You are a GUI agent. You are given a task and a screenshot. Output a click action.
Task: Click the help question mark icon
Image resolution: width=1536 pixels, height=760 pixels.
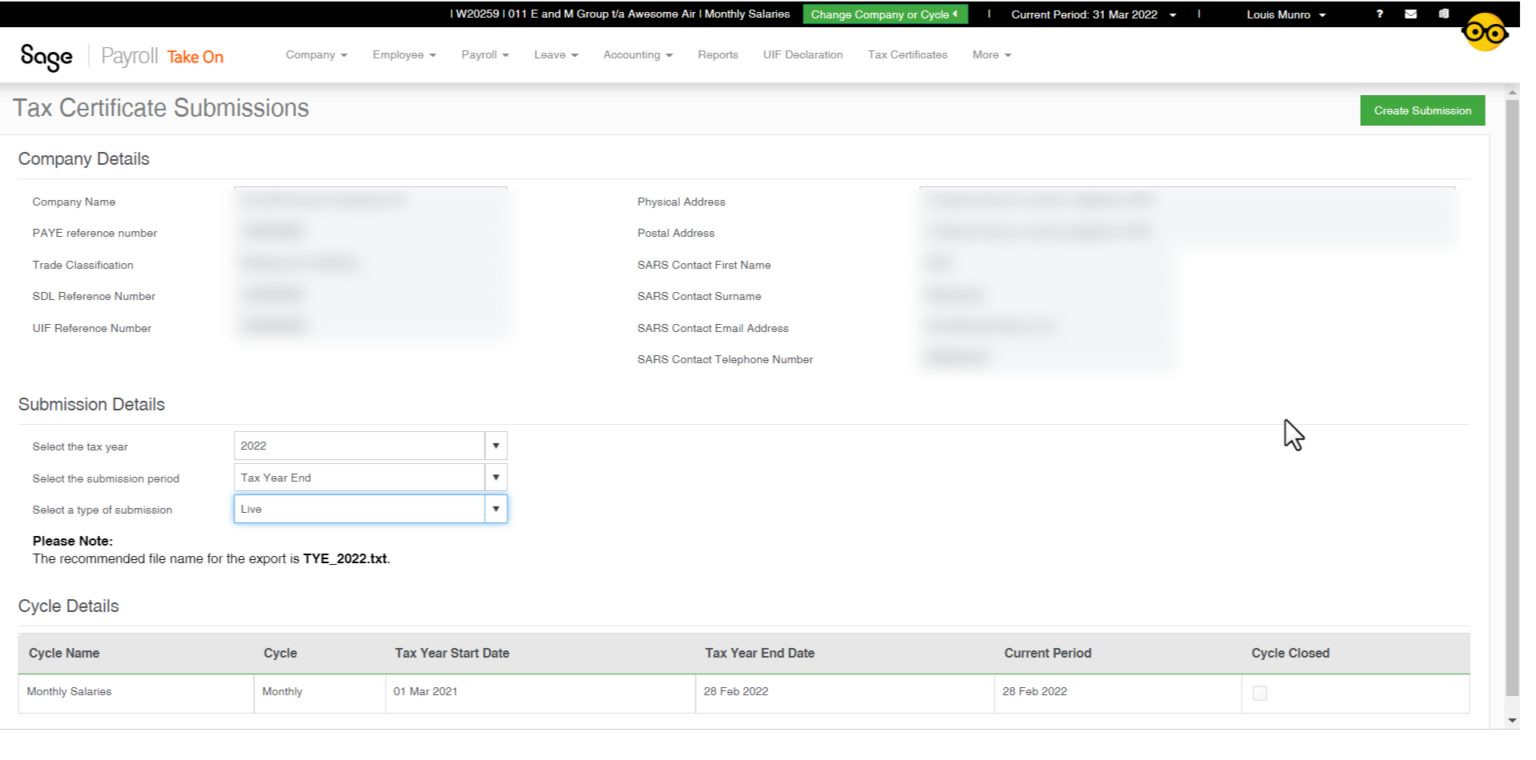(x=1380, y=14)
